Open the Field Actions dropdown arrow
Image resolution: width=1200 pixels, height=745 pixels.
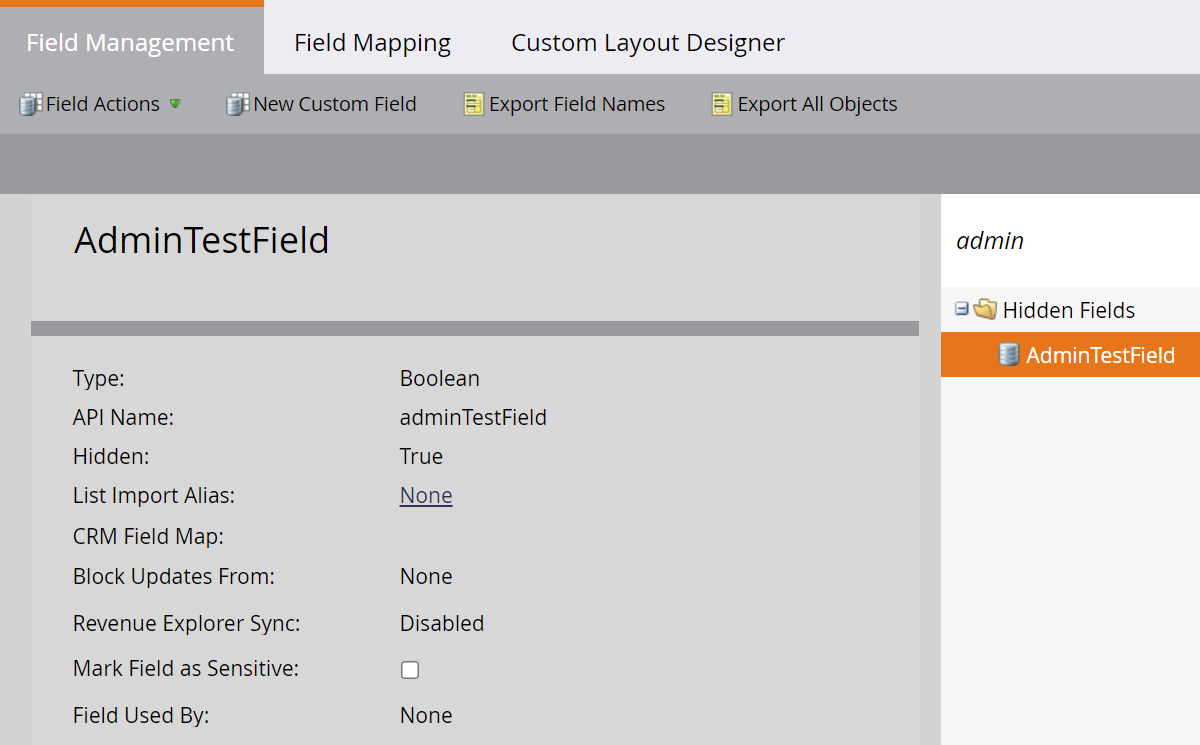click(x=175, y=103)
